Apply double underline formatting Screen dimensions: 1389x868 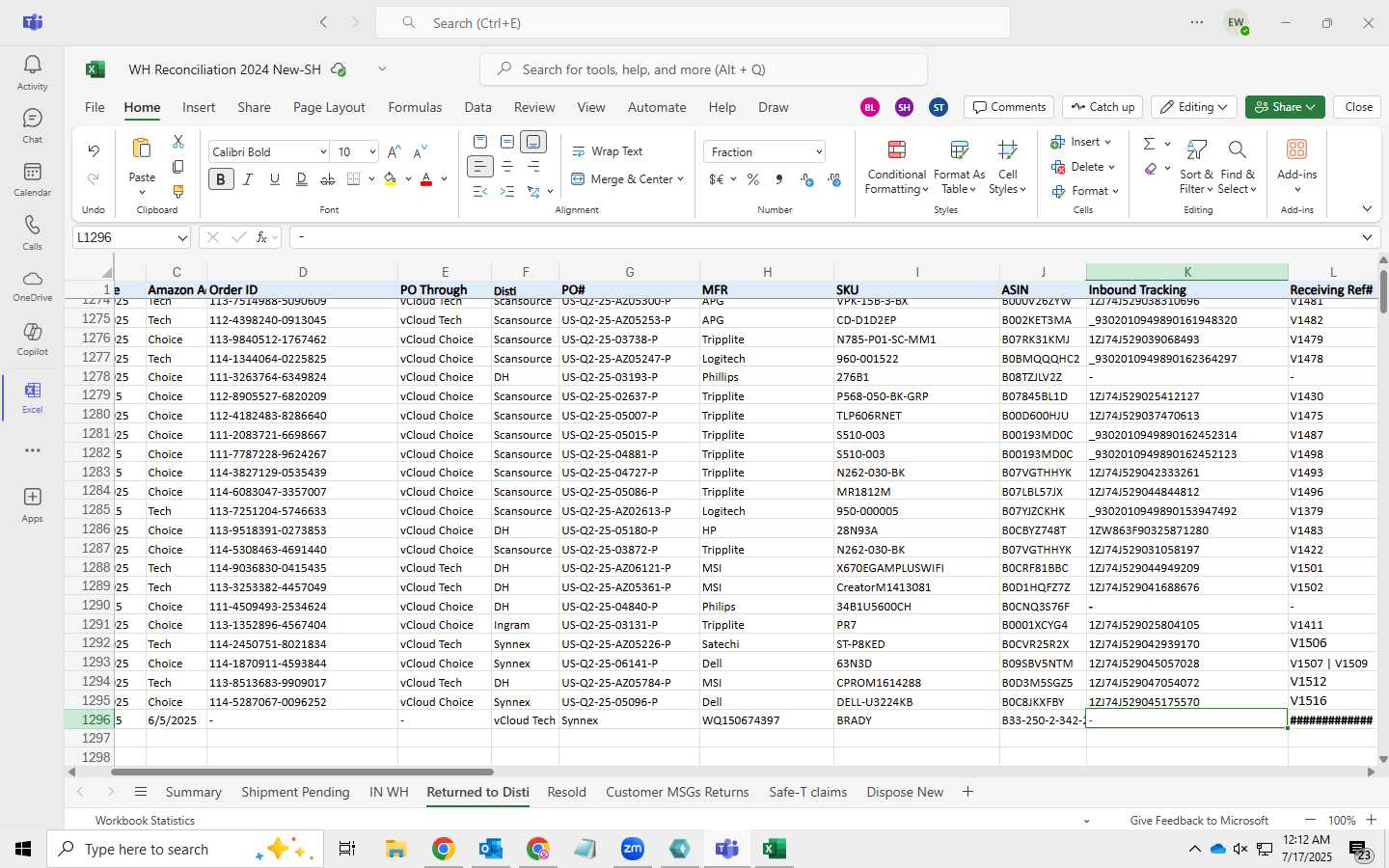pos(301,179)
